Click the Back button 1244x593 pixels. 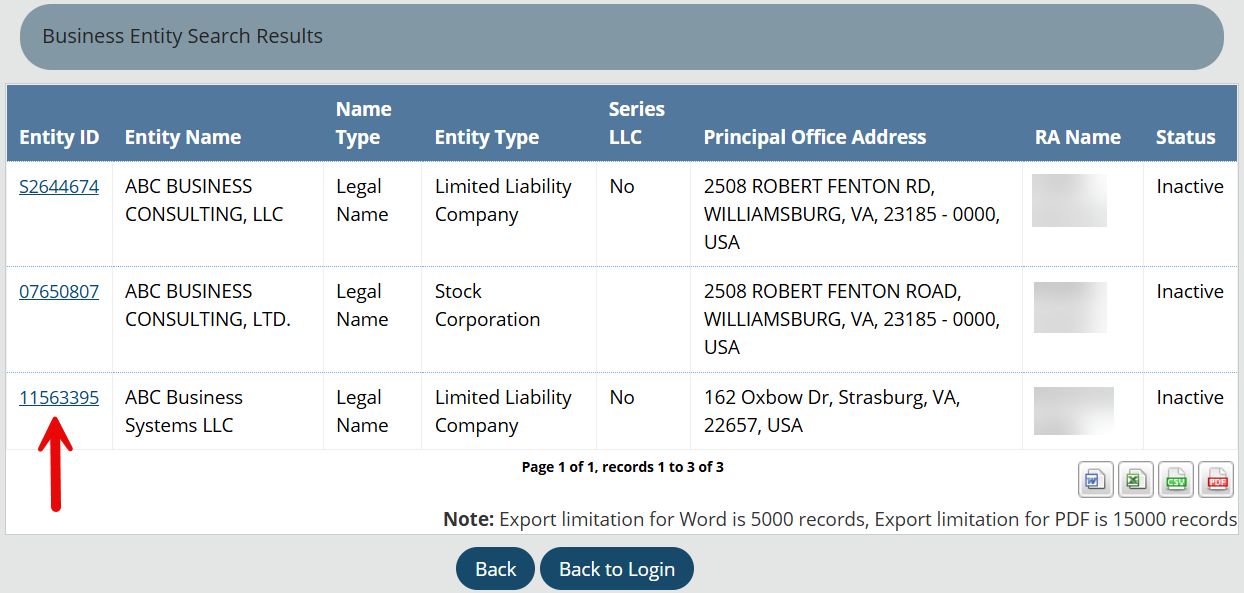click(496, 569)
